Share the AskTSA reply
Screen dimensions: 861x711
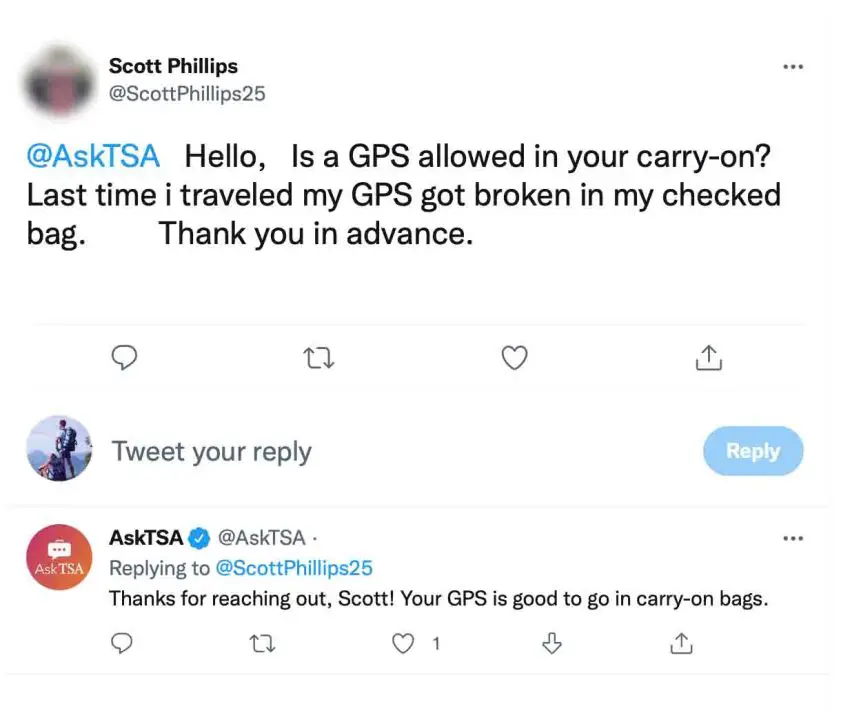tap(681, 644)
